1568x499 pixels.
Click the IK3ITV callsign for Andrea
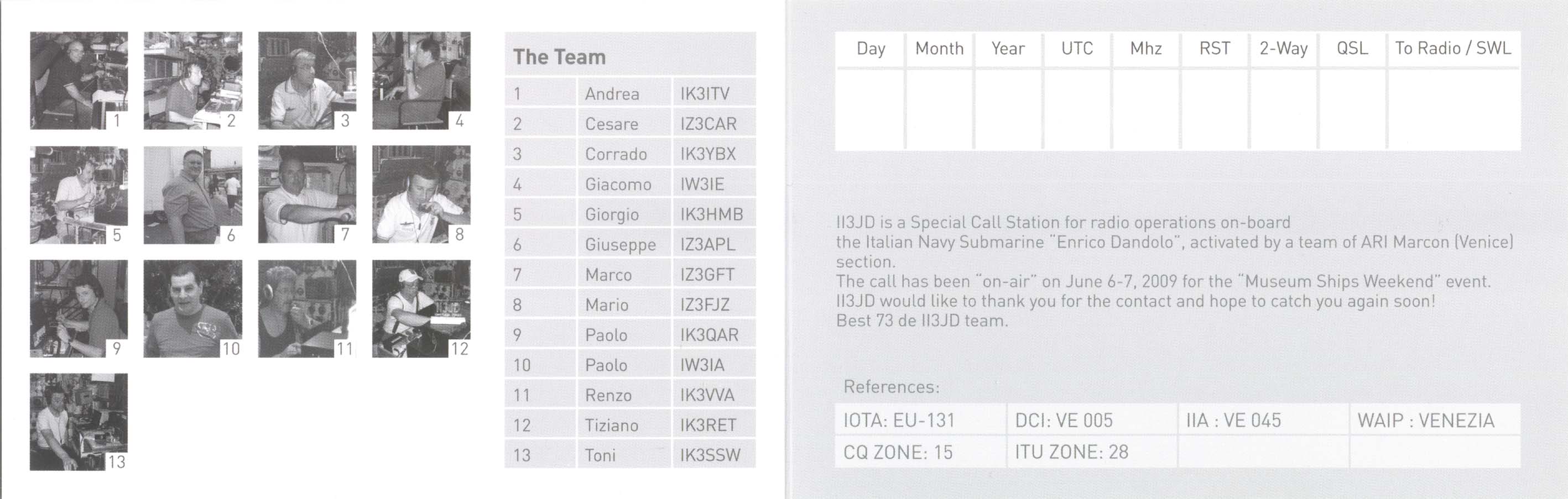click(705, 93)
